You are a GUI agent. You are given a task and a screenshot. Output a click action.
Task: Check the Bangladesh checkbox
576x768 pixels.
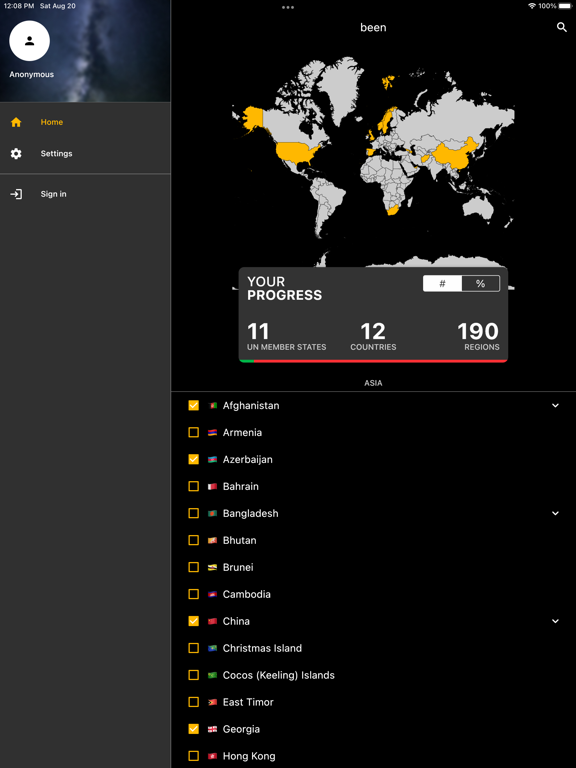pyautogui.click(x=193, y=513)
